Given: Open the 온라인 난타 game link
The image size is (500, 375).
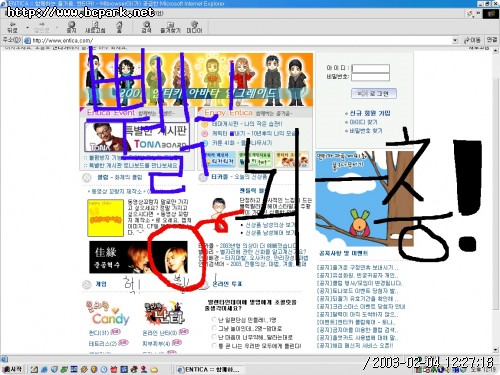Looking at the screenshot, I should pos(159,333).
